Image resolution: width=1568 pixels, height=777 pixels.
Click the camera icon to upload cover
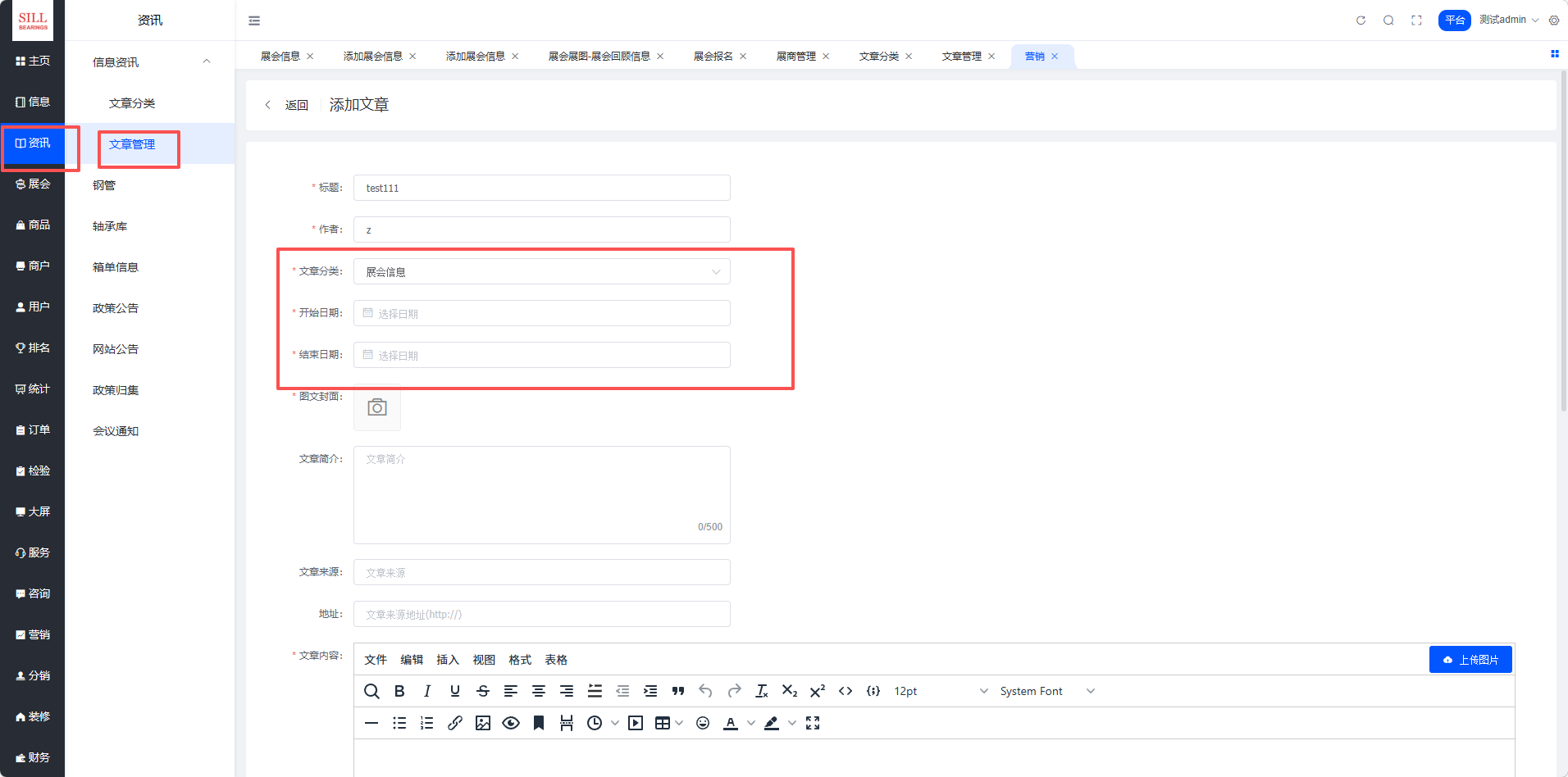tap(377, 407)
